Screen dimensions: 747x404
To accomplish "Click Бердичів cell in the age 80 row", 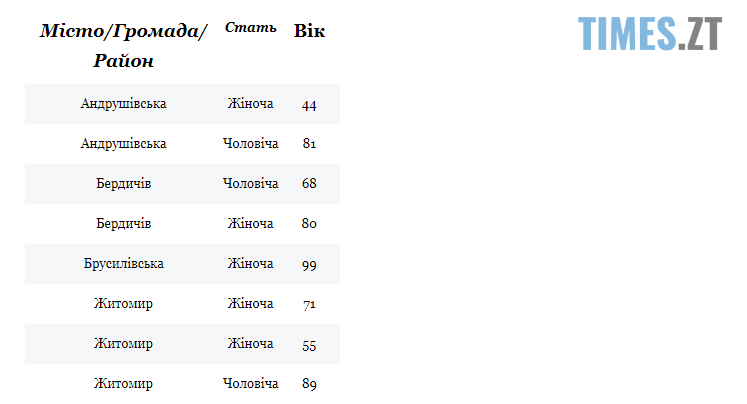I will click(124, 224).
